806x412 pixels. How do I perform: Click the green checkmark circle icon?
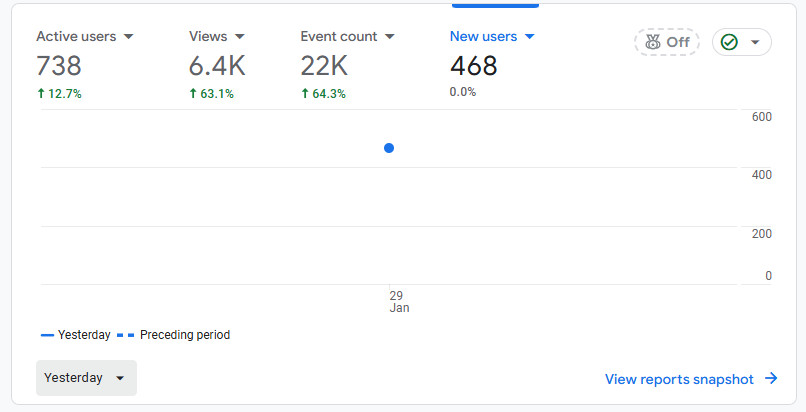click(x=729, y=42)
